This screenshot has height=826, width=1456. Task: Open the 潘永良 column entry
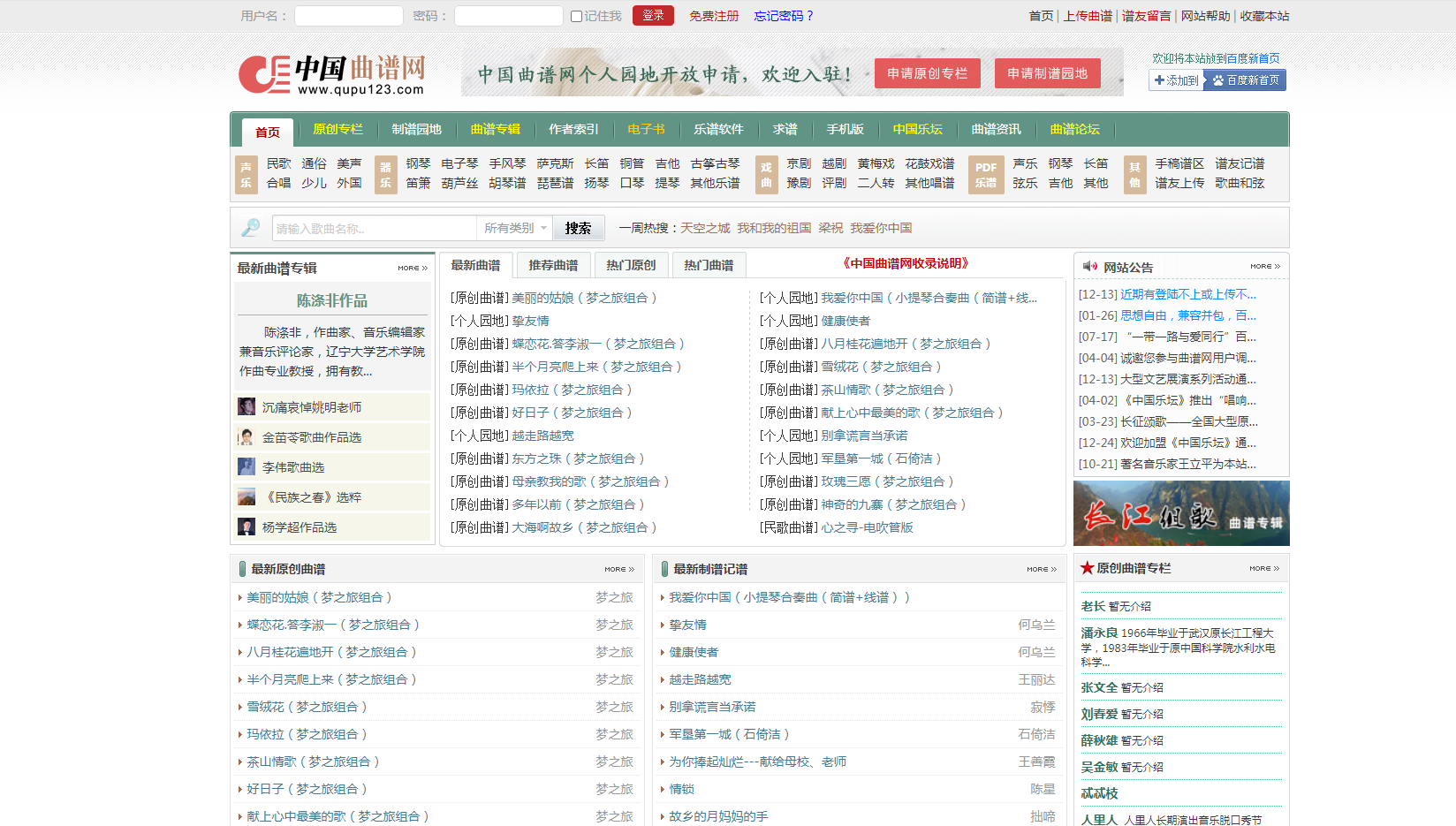tap(1099, 633)
